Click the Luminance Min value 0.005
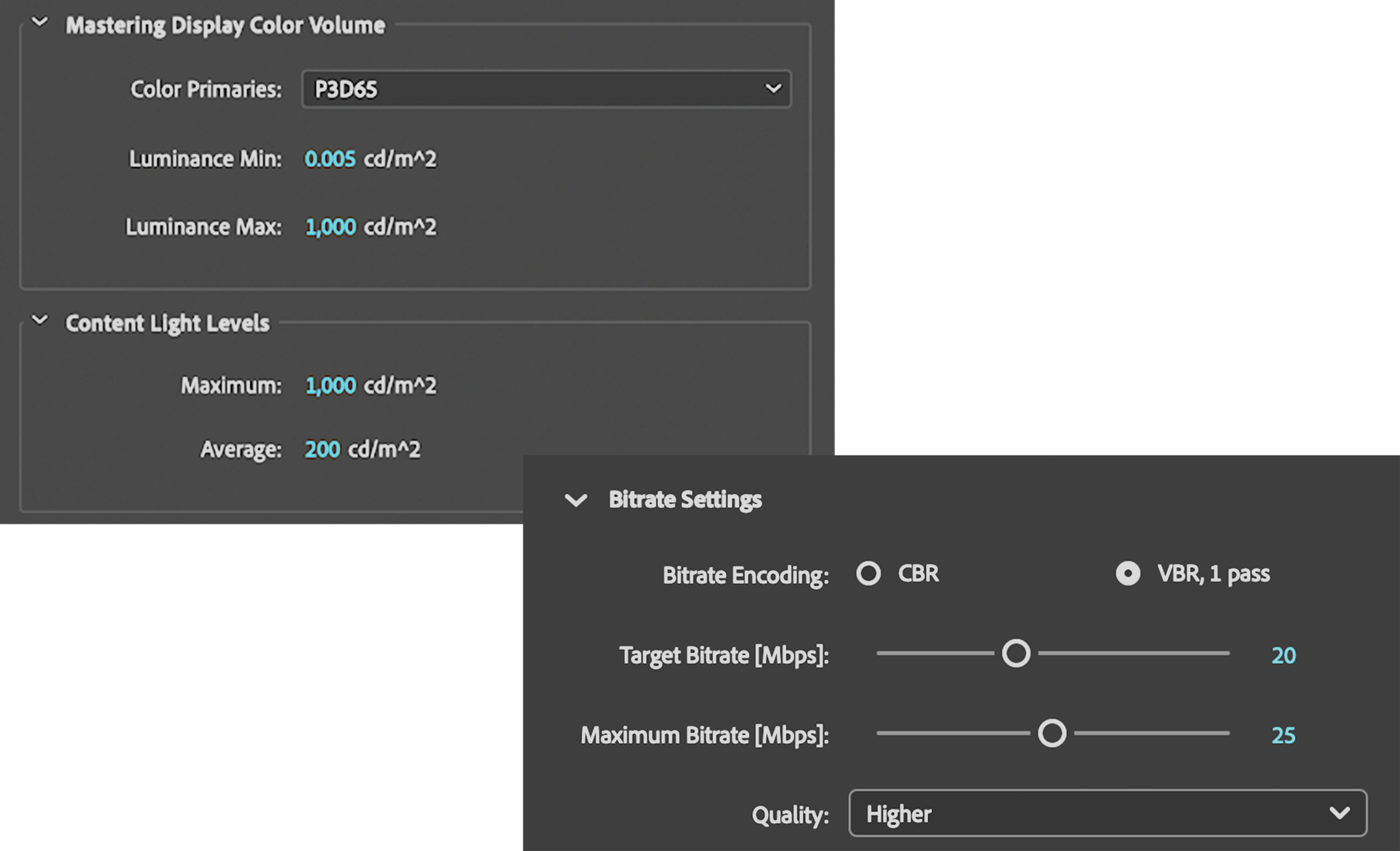1400x851 pixels. (x=330, y=159)
